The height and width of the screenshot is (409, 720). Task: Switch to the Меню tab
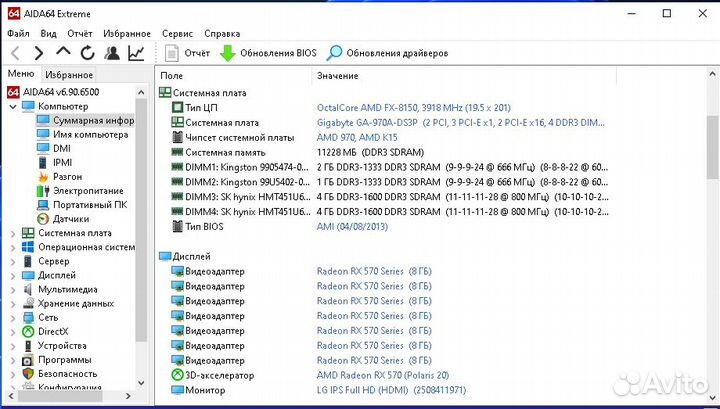click(x=21, y=74)
